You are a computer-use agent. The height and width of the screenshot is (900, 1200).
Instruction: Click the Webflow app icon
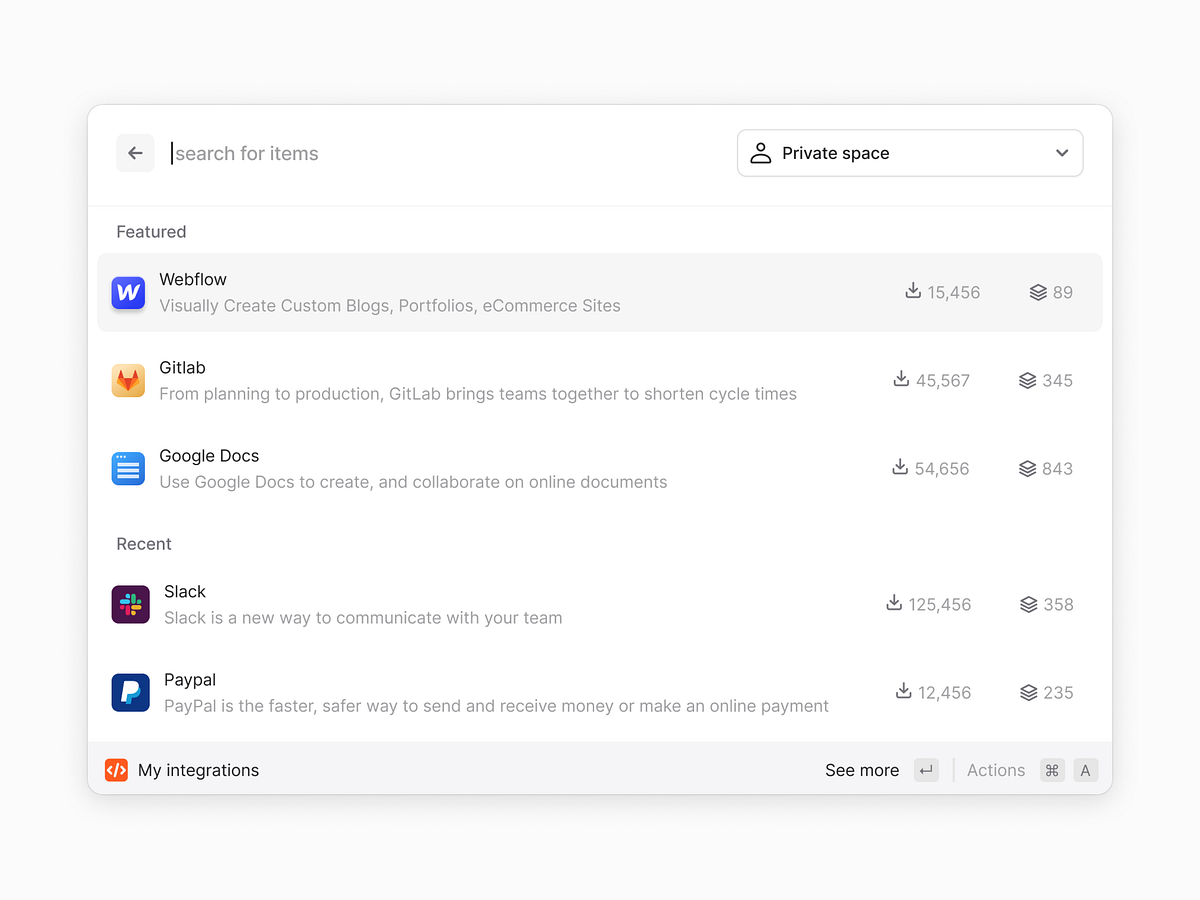128,292
